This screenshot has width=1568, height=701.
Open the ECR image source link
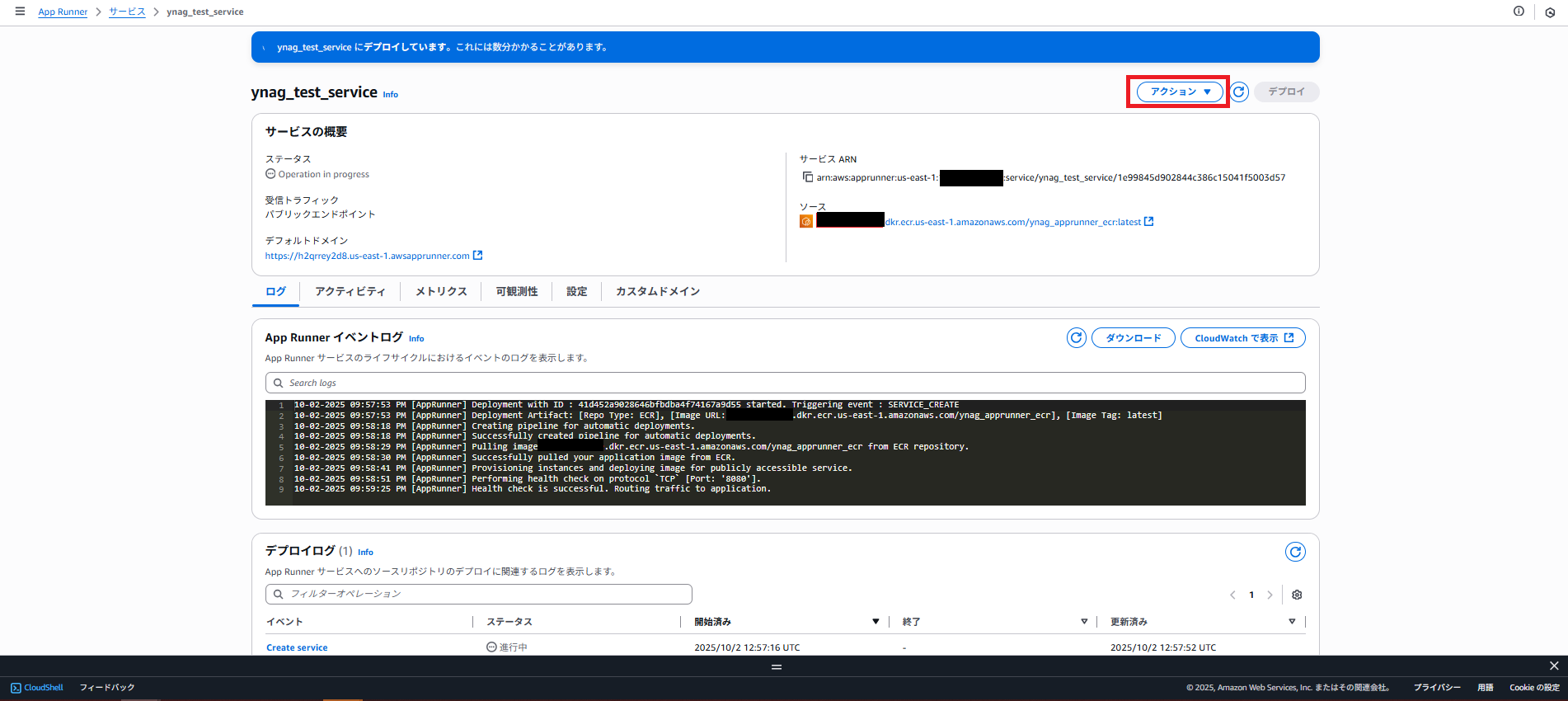pyautogui.click(x=1012, y=223)
